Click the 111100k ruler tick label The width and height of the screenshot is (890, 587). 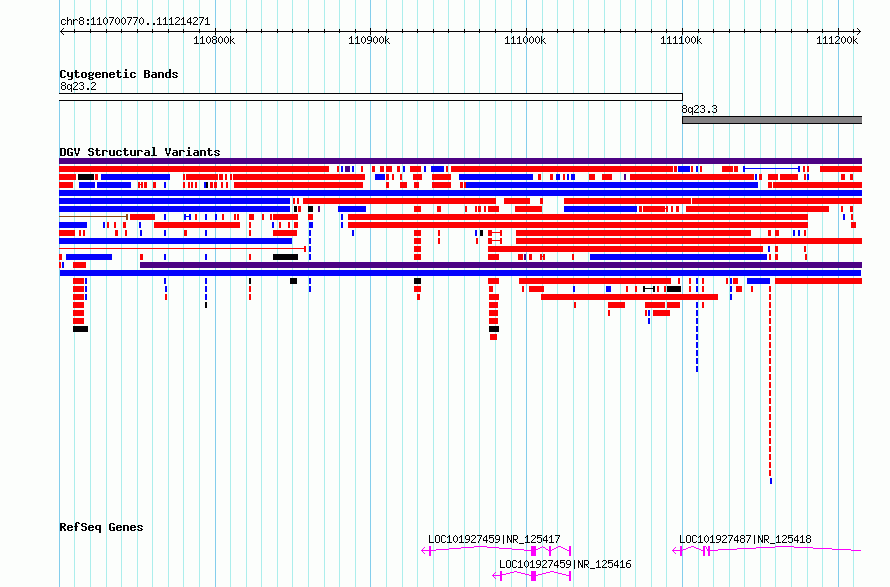pyautogui.click(x=681, y=40)
